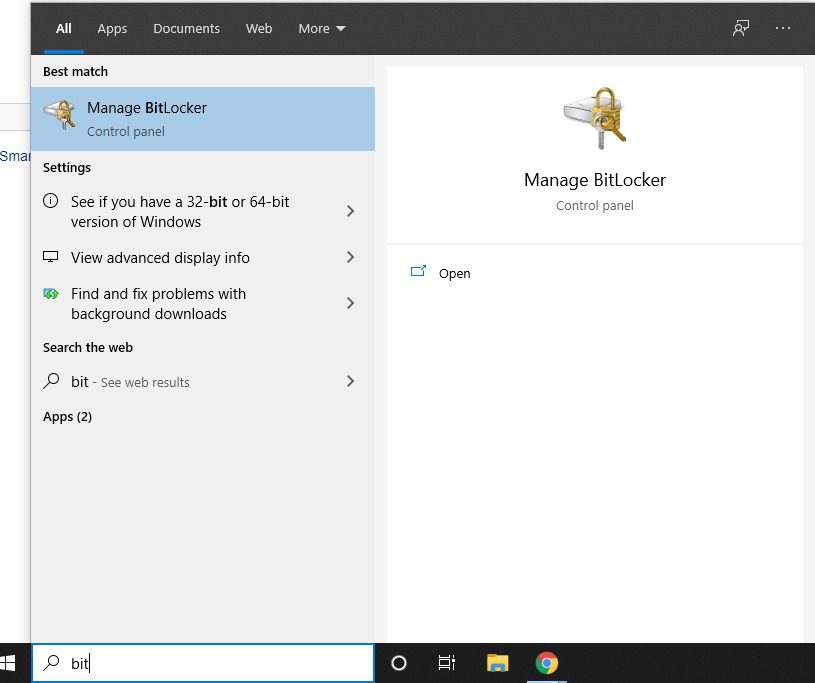This screenshot has height=683, width=815.
Task: Open Find and fix problems with background downloads
Action: coord(160,303)
